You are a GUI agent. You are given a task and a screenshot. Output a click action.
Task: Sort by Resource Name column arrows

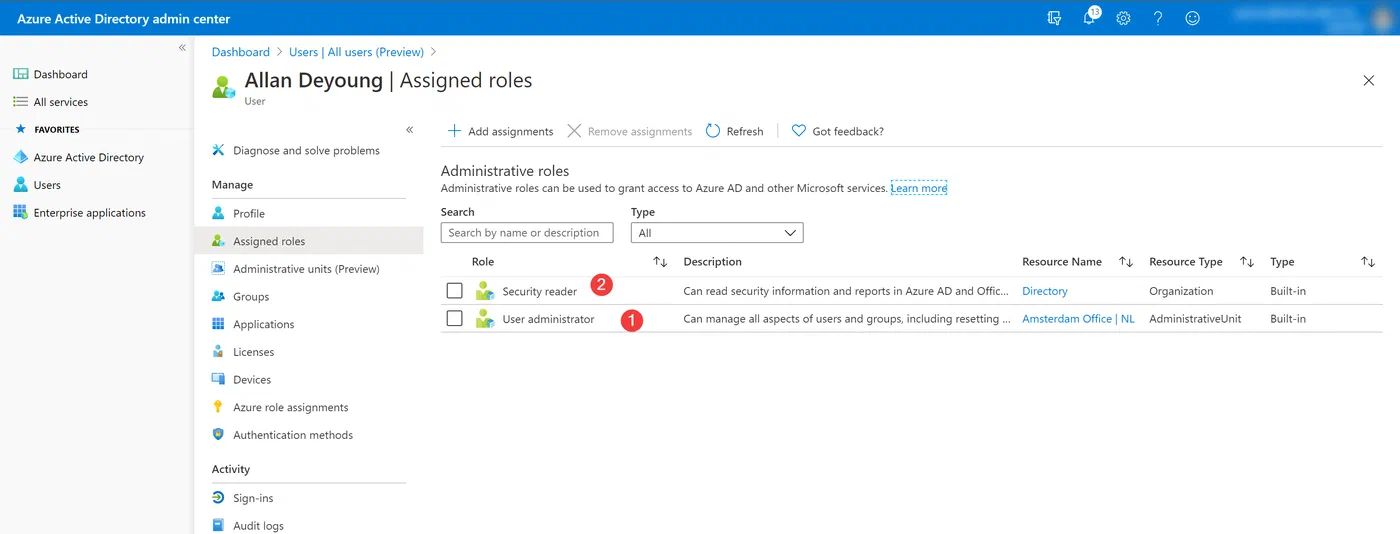coord(1126,262)
